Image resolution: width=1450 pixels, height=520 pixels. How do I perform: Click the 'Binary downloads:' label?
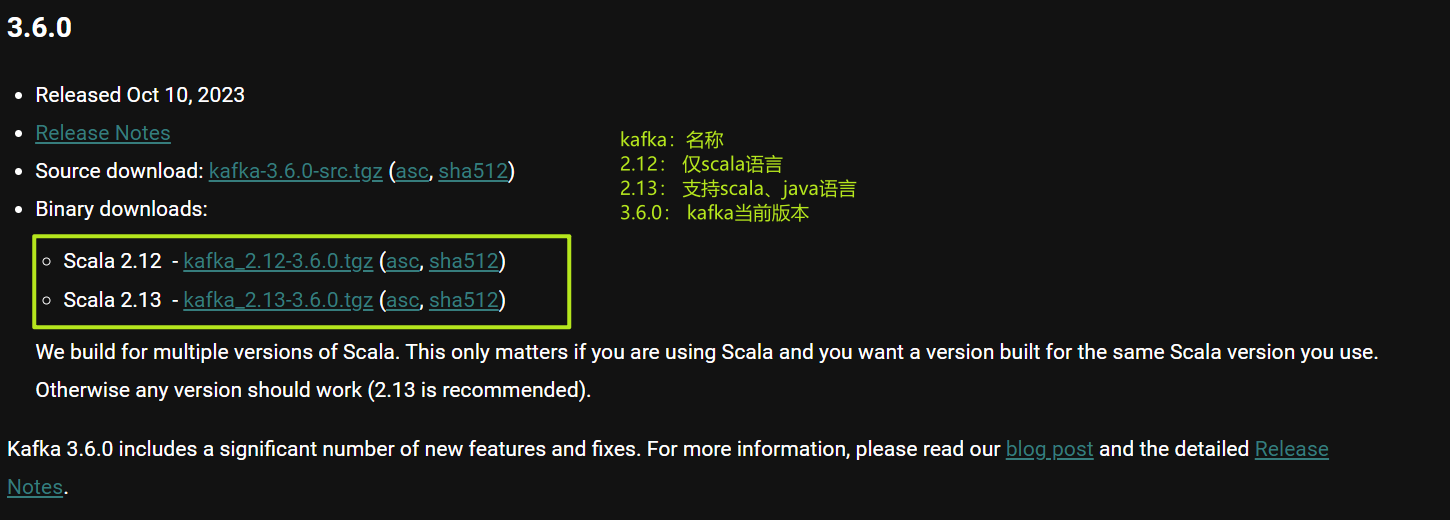[121, 209]
